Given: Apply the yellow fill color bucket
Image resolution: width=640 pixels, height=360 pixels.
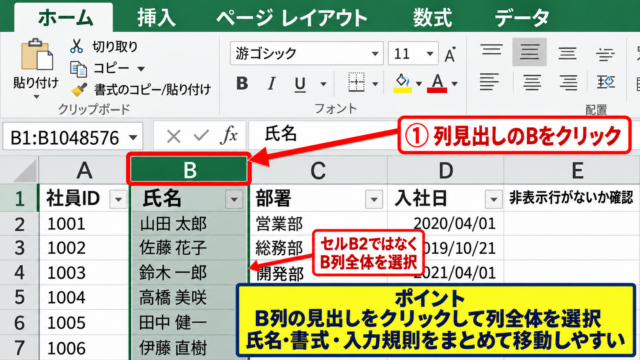Looking at the screenshot, I should [402, 83].
